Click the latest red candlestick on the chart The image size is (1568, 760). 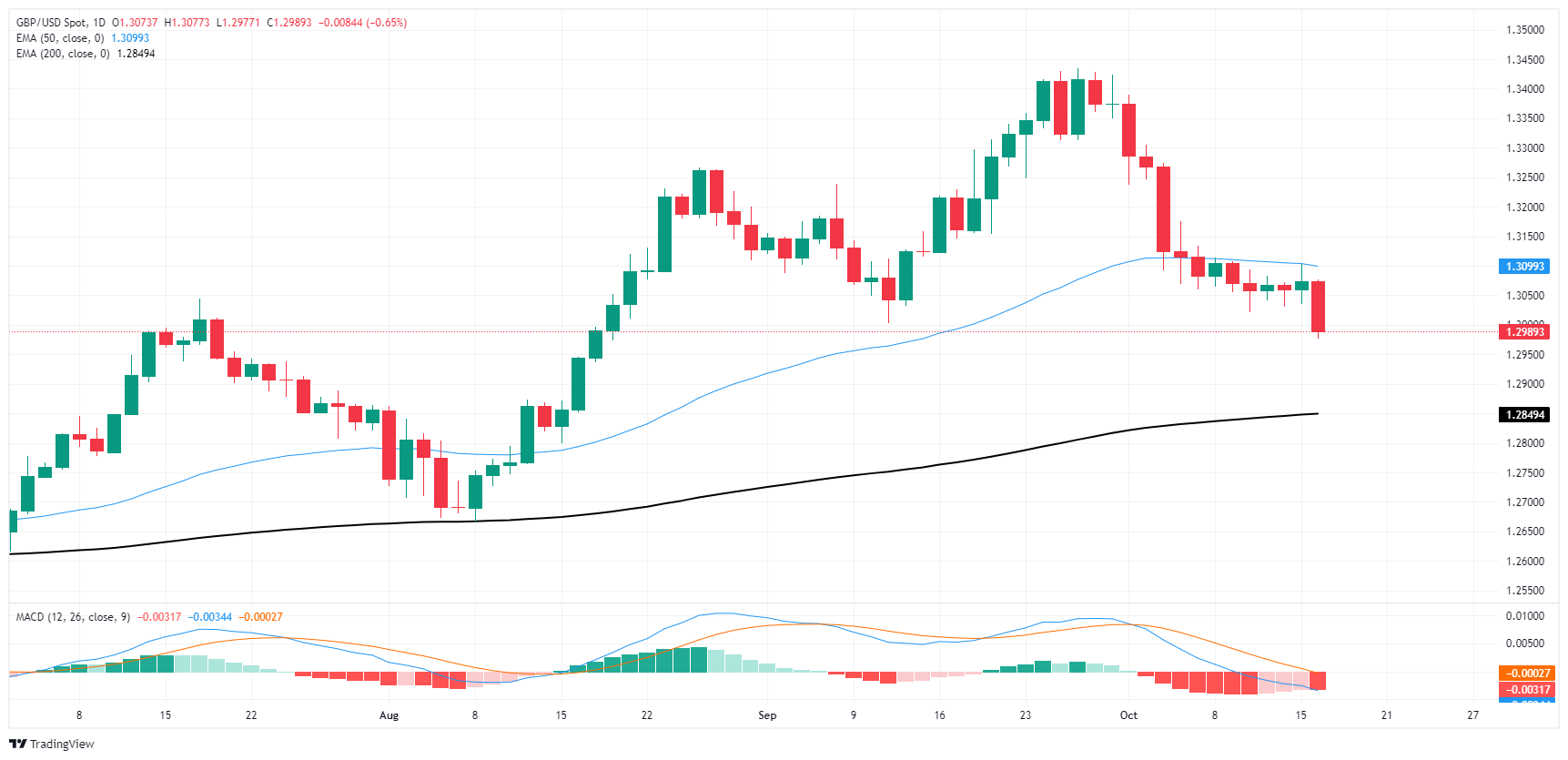1318,306
